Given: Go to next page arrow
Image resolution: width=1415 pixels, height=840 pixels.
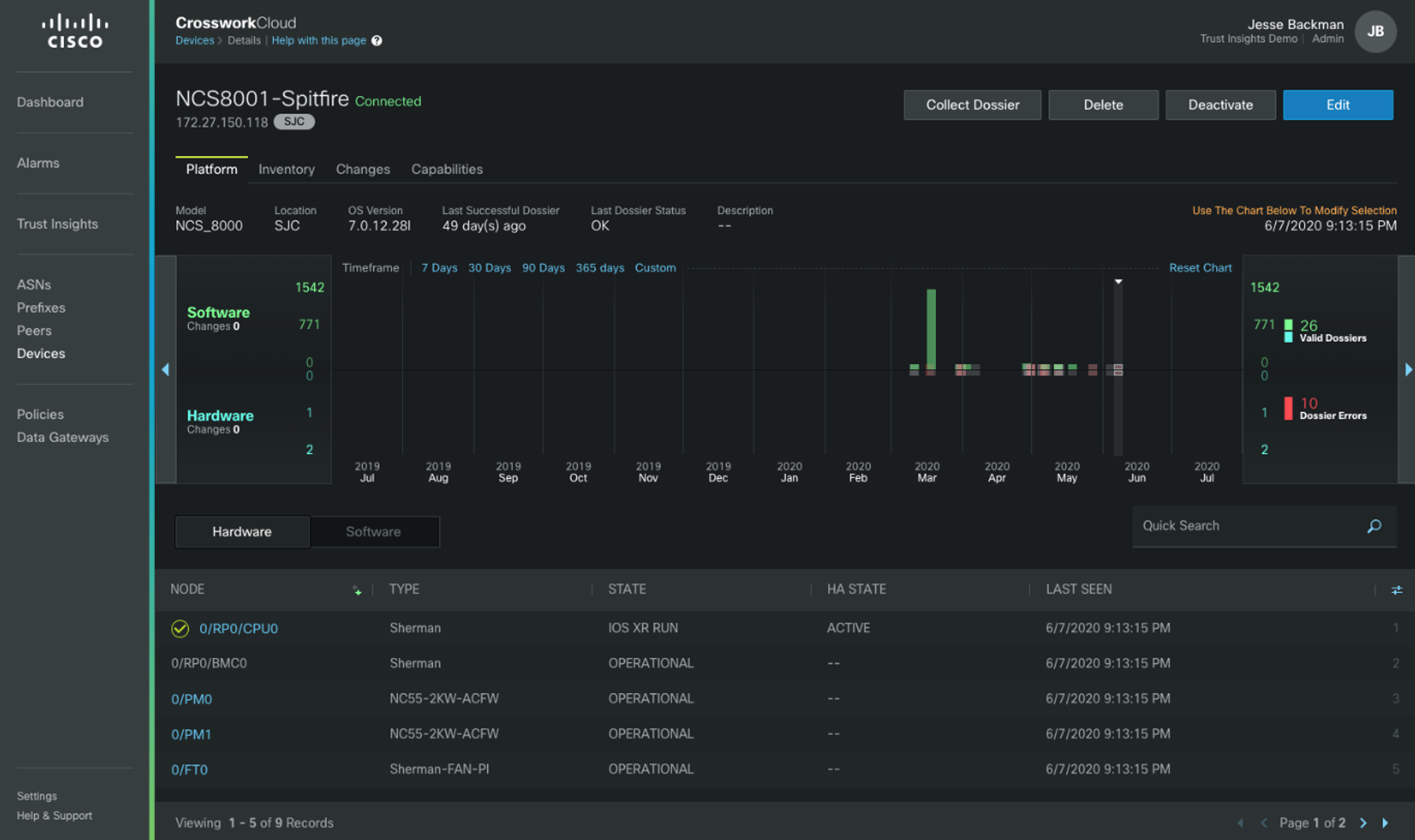Looking at the screenshot, I should click(1363, 822).
